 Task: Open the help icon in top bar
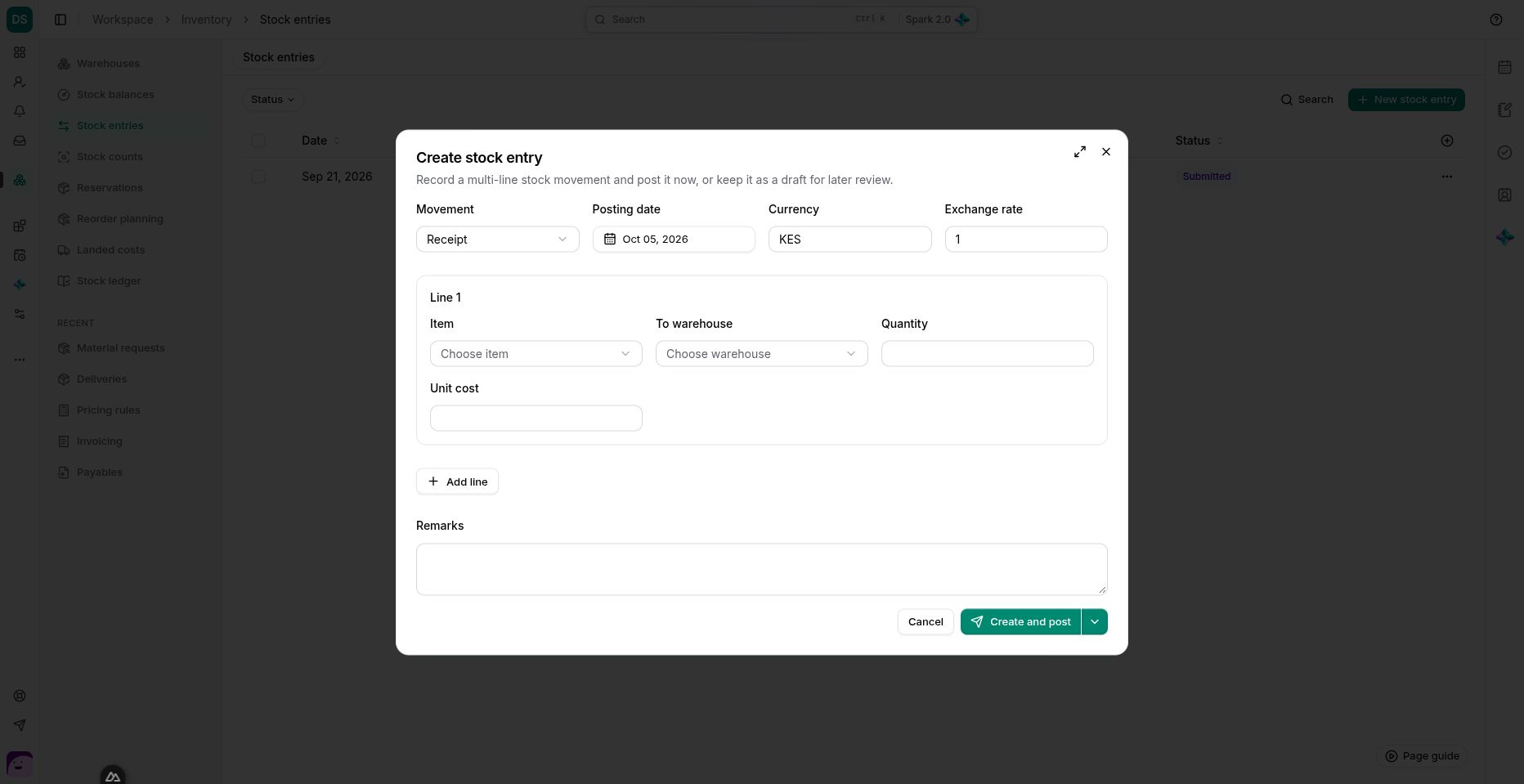click(x=1496, y=20)
